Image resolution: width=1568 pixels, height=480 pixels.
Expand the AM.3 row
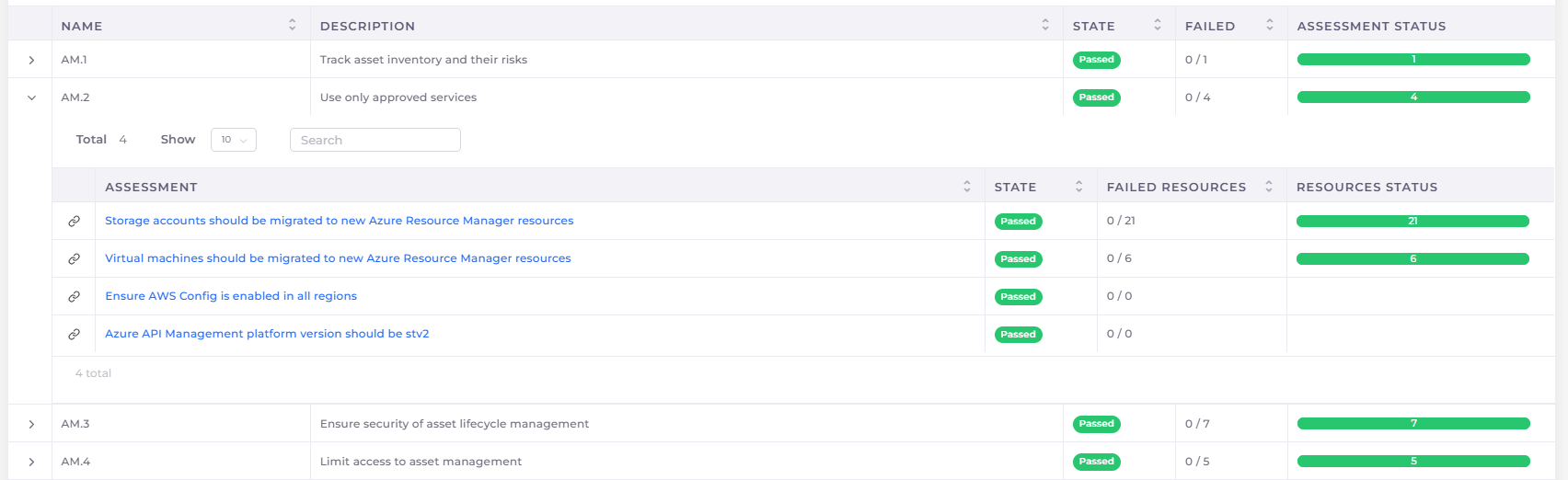pos(31,425)
